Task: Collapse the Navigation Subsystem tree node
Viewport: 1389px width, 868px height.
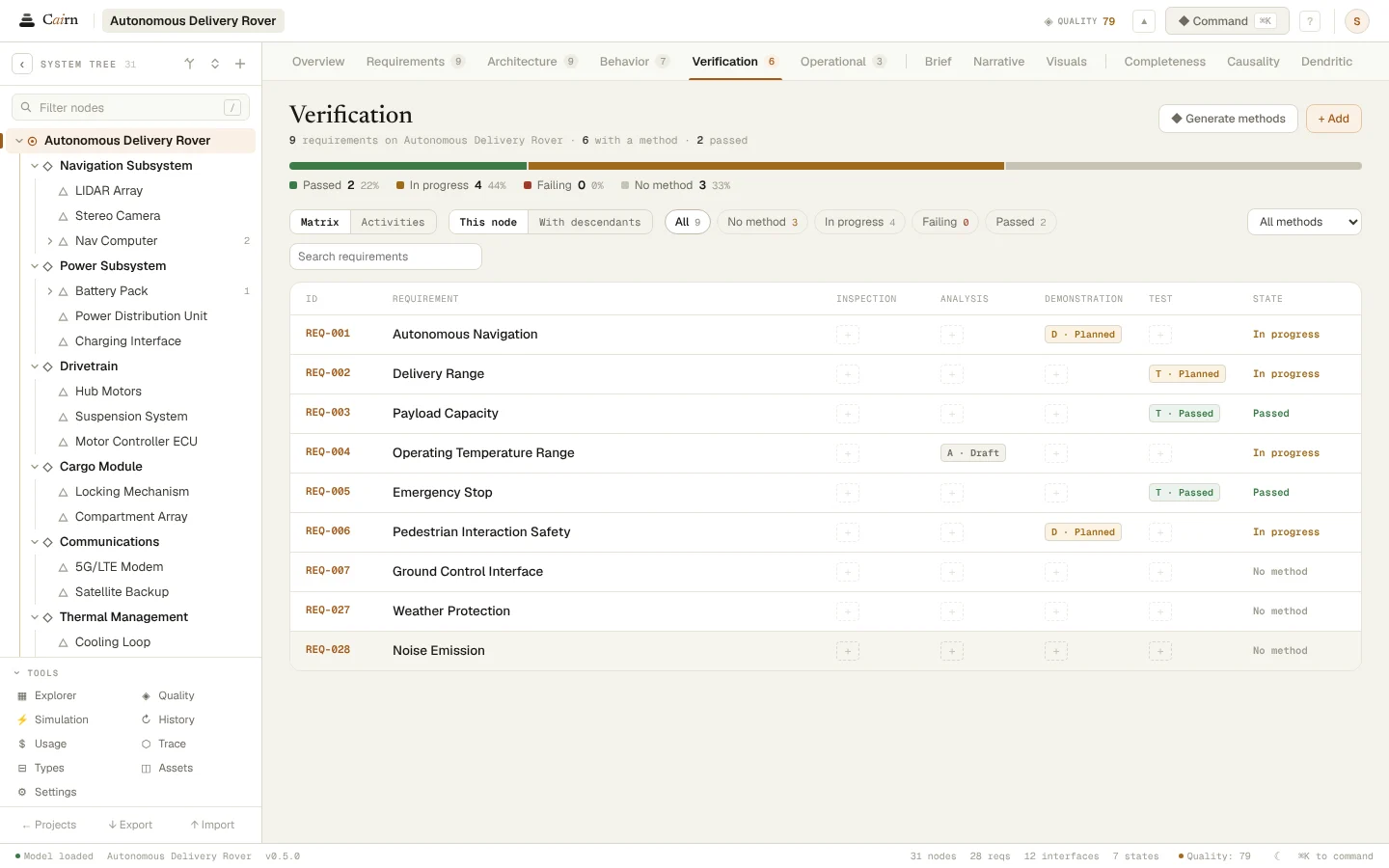Action: point(35,166)
